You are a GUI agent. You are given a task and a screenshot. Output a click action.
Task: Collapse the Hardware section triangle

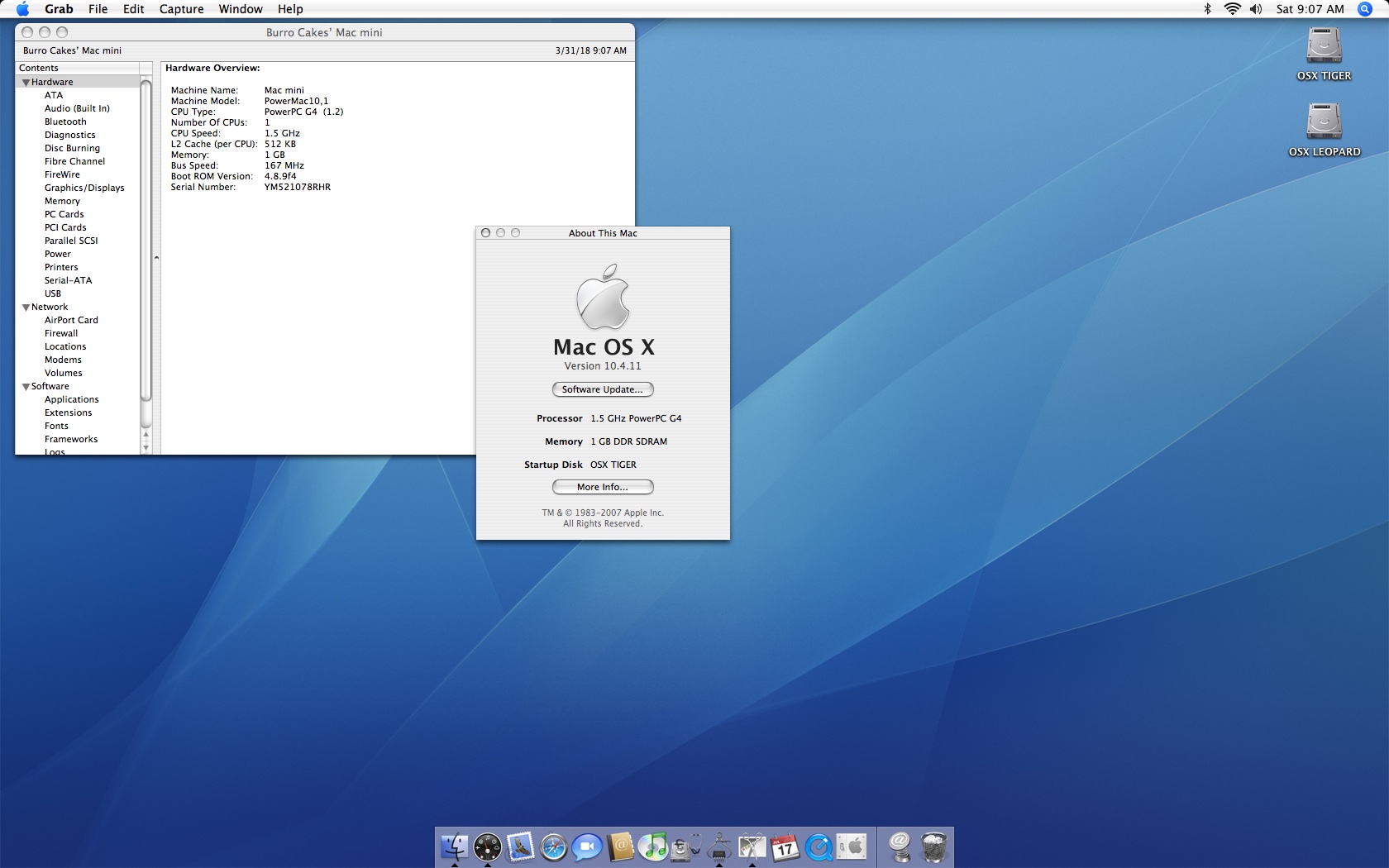point(26,83)
